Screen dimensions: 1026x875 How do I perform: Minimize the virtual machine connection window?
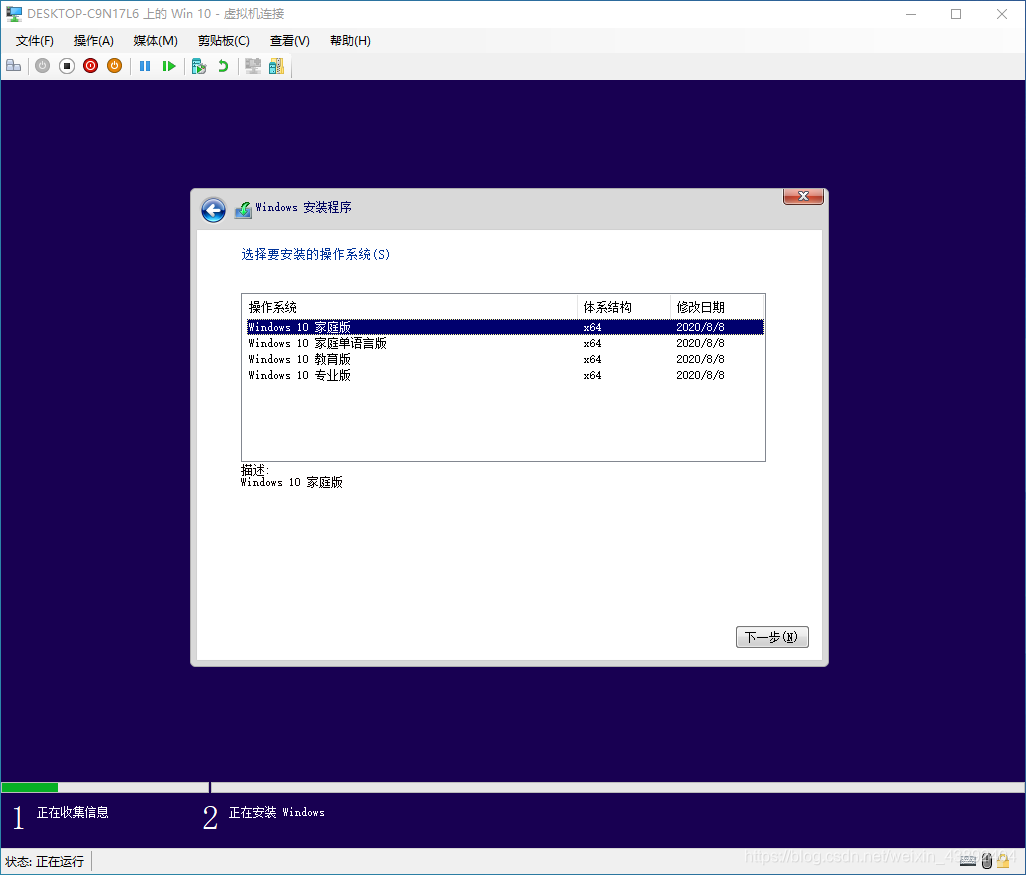(911, 14)
